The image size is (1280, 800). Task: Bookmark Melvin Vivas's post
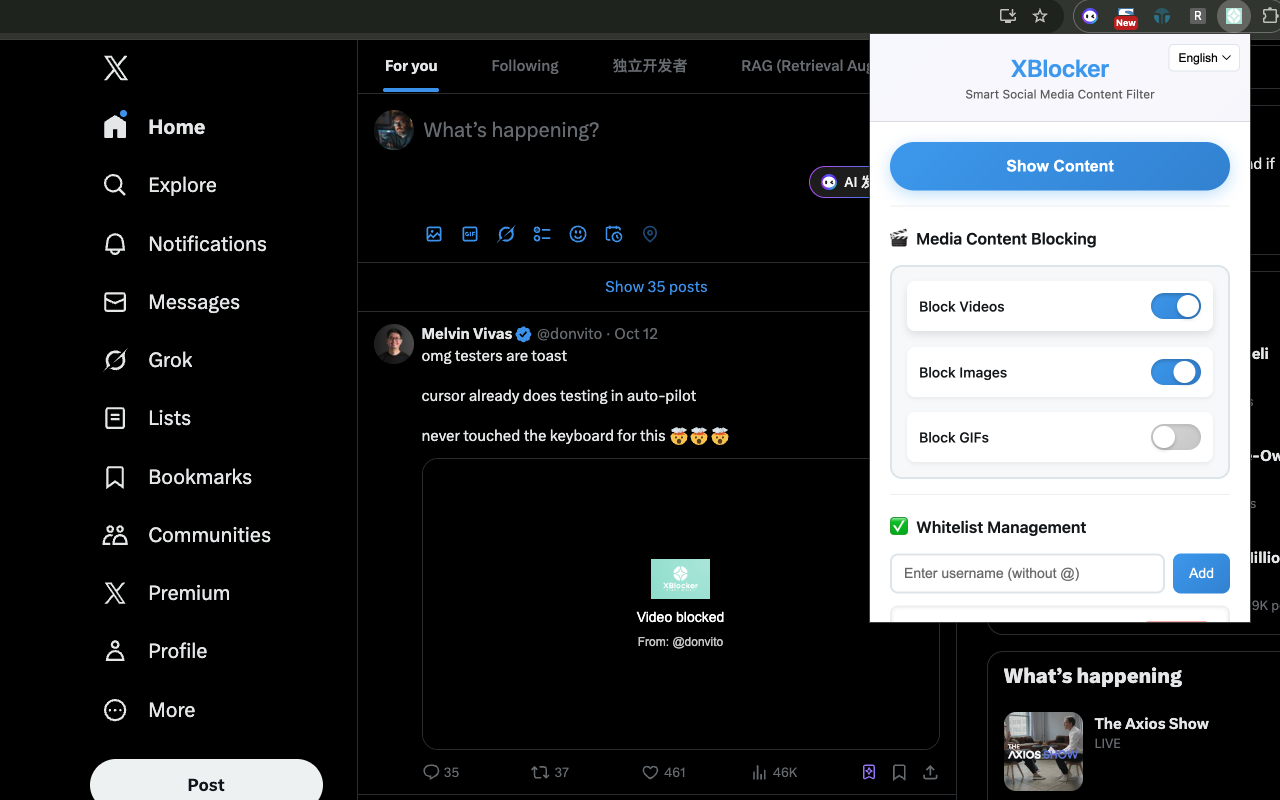coord(899,772)
